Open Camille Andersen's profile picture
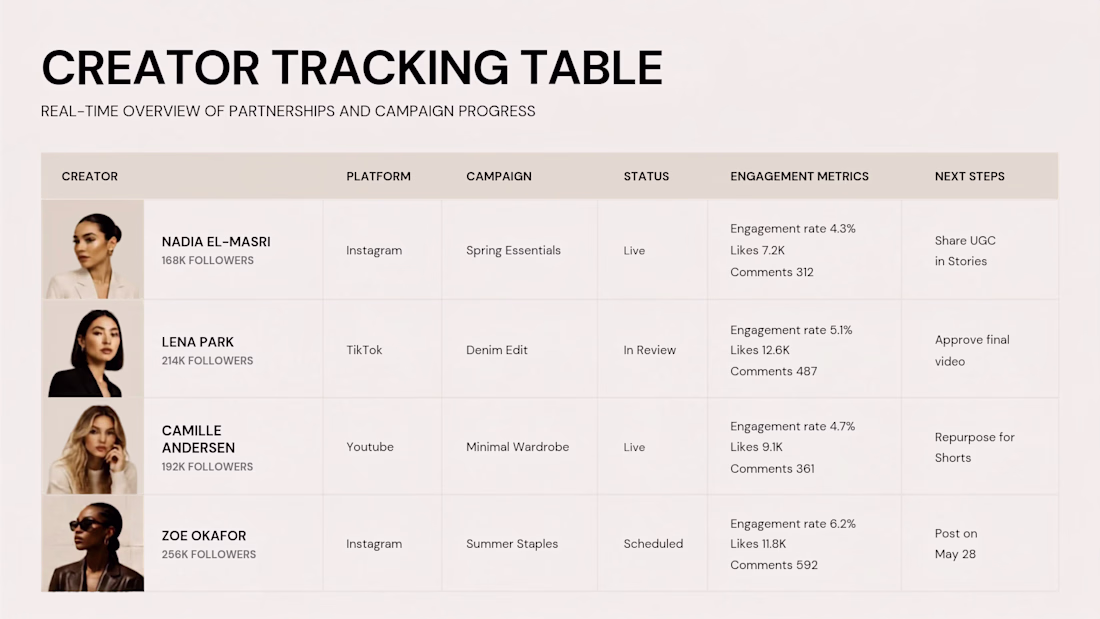The height and width of the screenshot is (619, 1100). (x=93, y=446)
